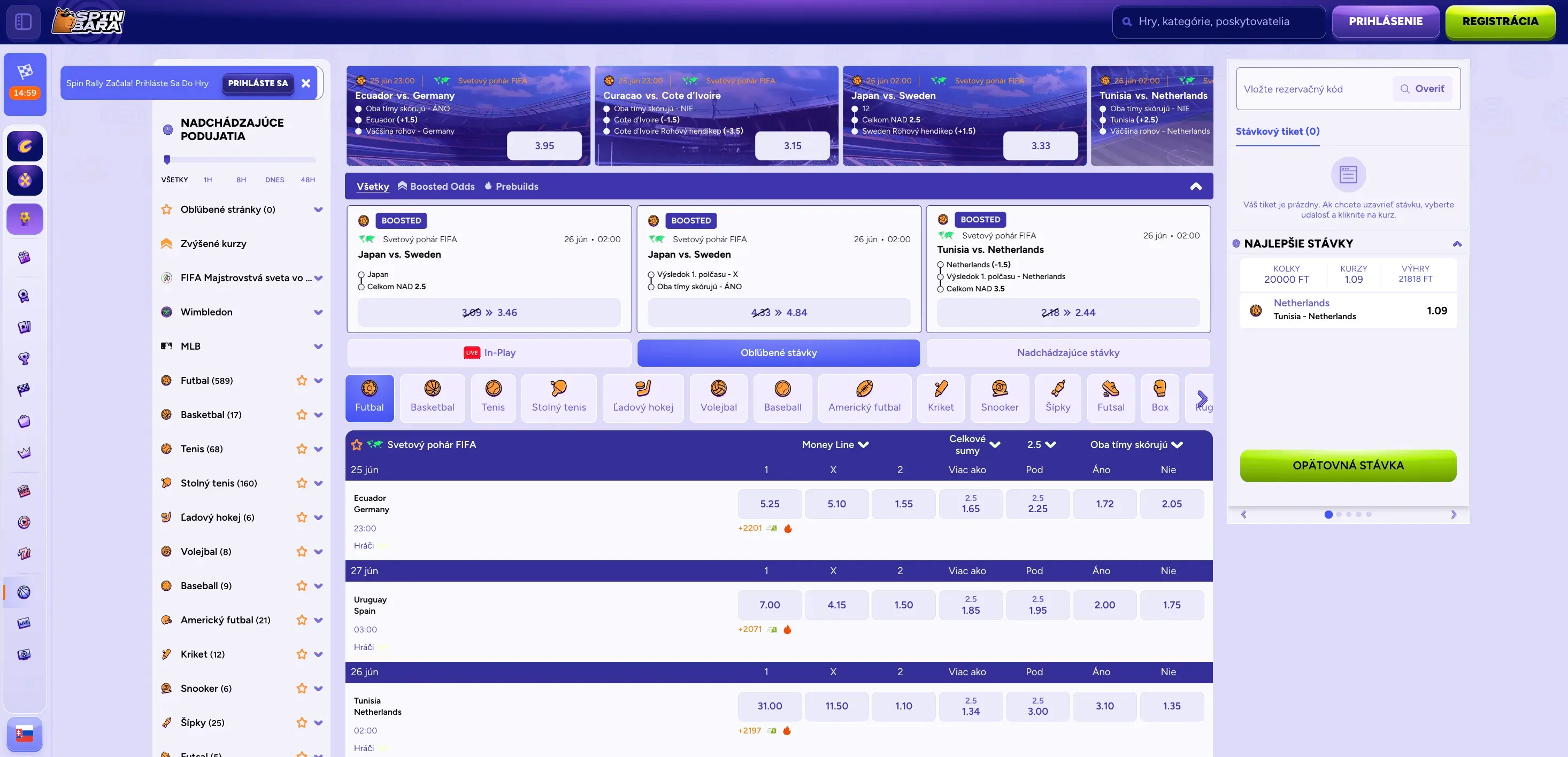
Task: Select the Baseball sport tile
Action: click(782, 398)
